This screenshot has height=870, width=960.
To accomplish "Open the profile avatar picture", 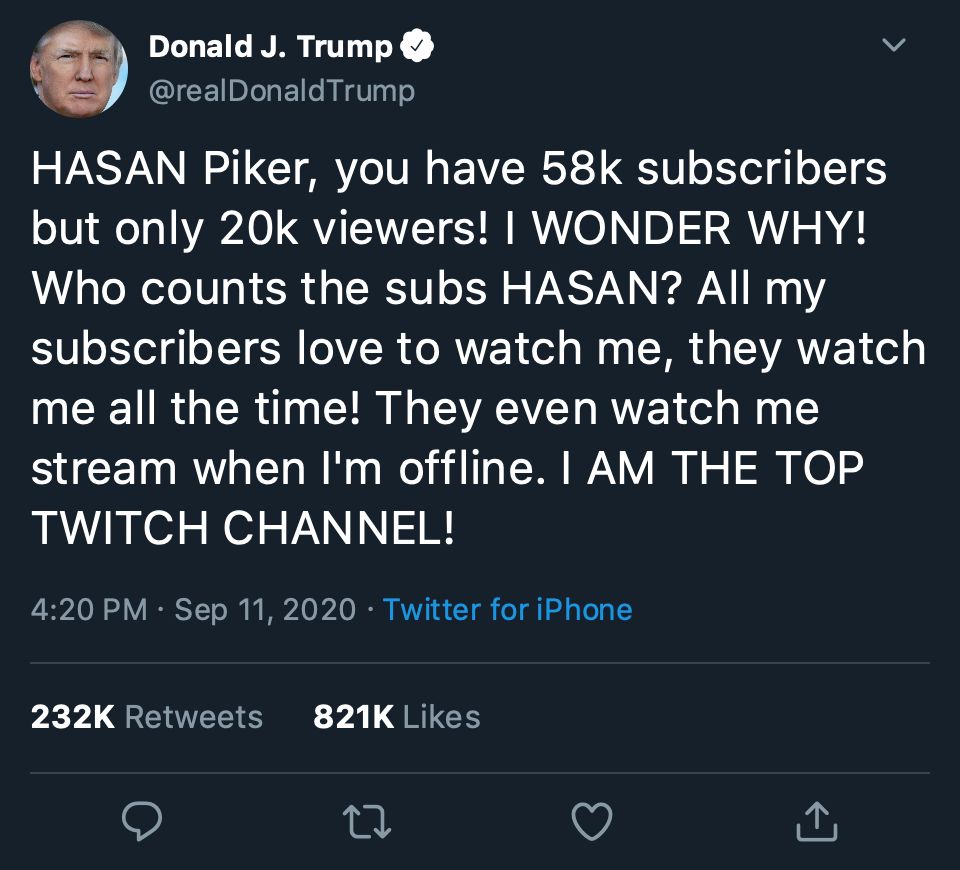I will (79, 69).
